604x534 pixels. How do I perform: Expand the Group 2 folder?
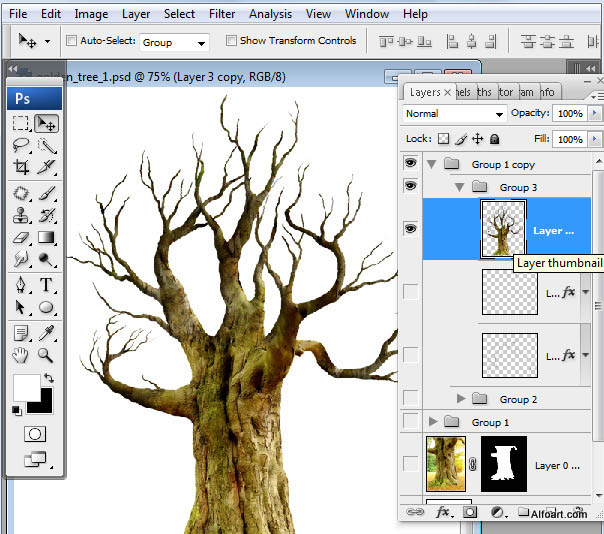[x=460, y=399]
